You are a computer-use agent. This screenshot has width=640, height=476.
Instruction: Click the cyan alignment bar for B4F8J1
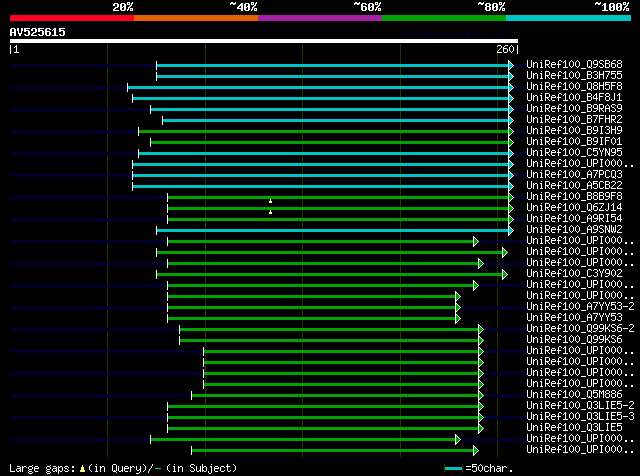pos(320,98)
